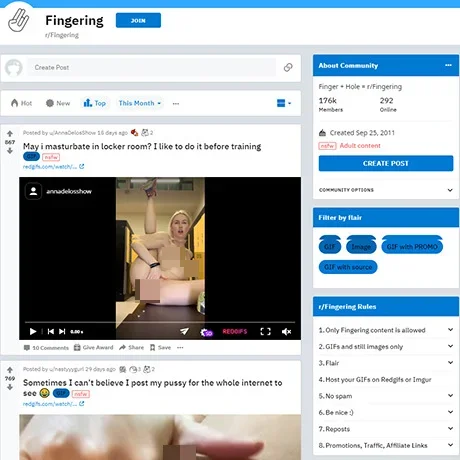Expand Community Options section

point(386,190)
